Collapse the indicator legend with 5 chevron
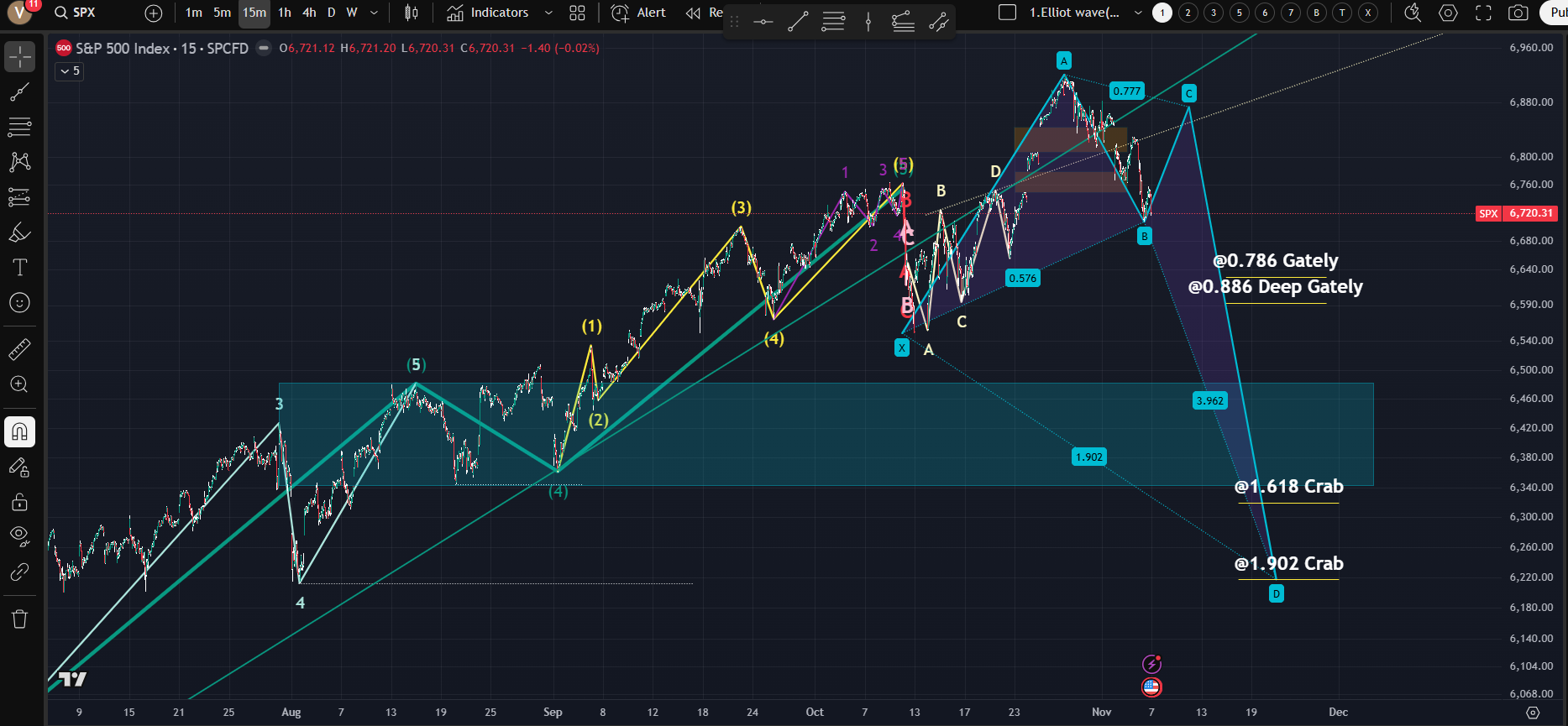This screenshot has width=1568, height=726. tap(69, 71)
